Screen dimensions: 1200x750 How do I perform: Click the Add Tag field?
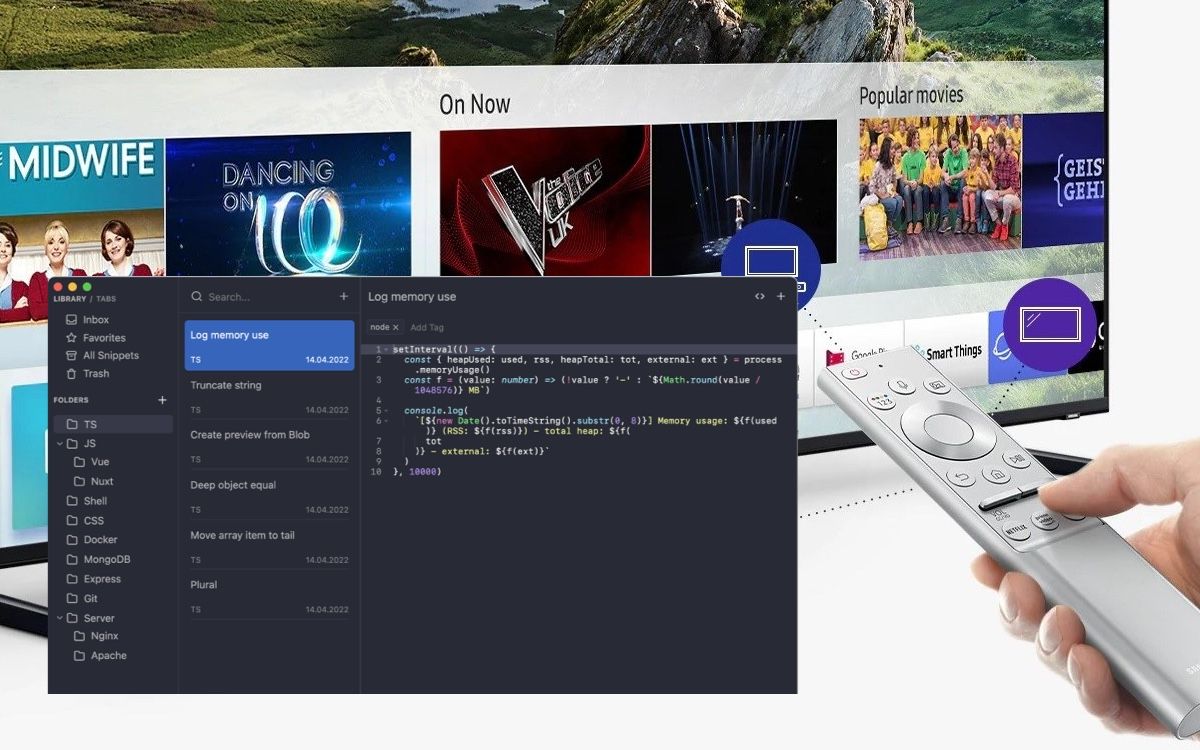pyautogui.click(x=428, y=327)
